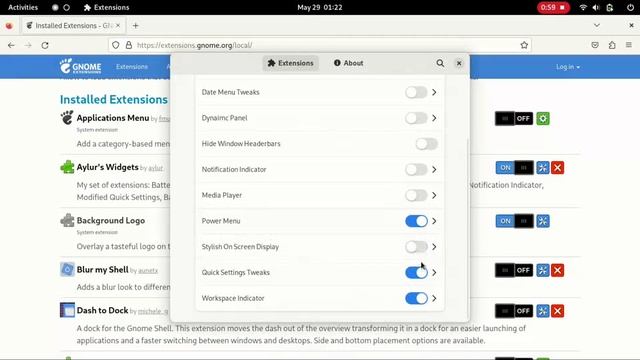This screenshot has height=360, width=640.
Task: Expand Media Player settings chevron
Action: pyautogui.click(x=434, y=195)
